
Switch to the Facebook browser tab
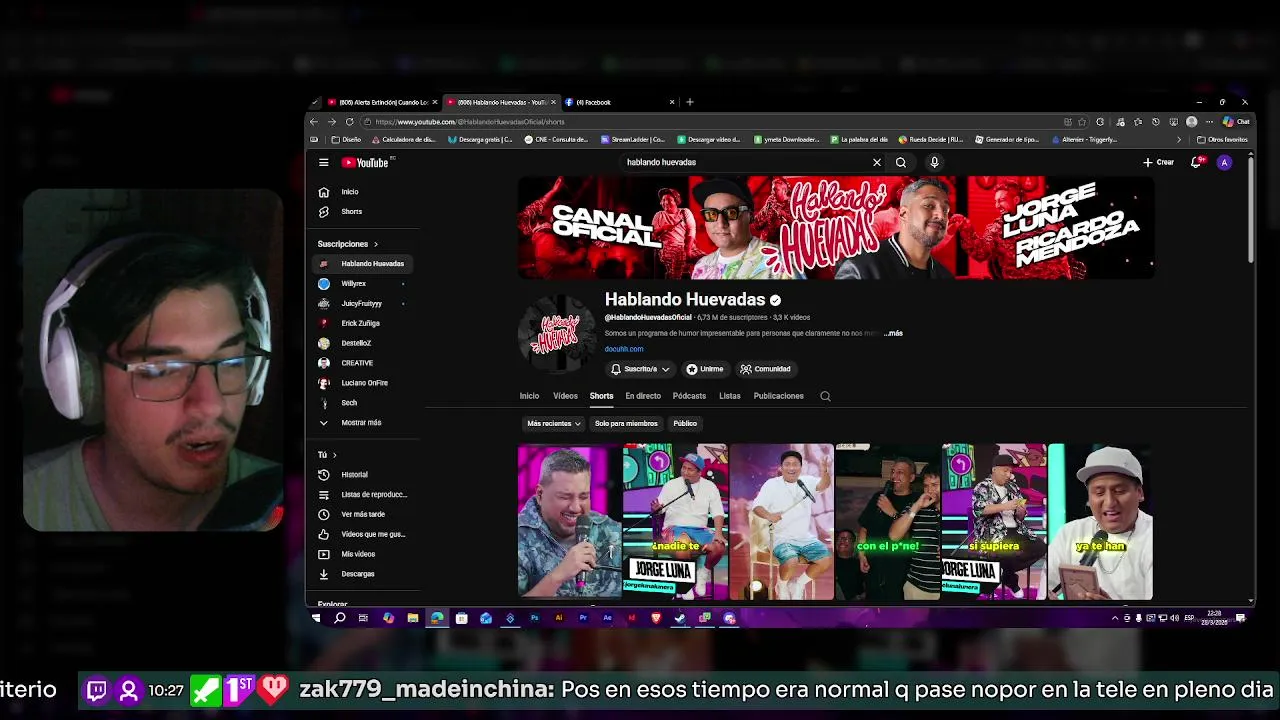(x=620, y=102)
